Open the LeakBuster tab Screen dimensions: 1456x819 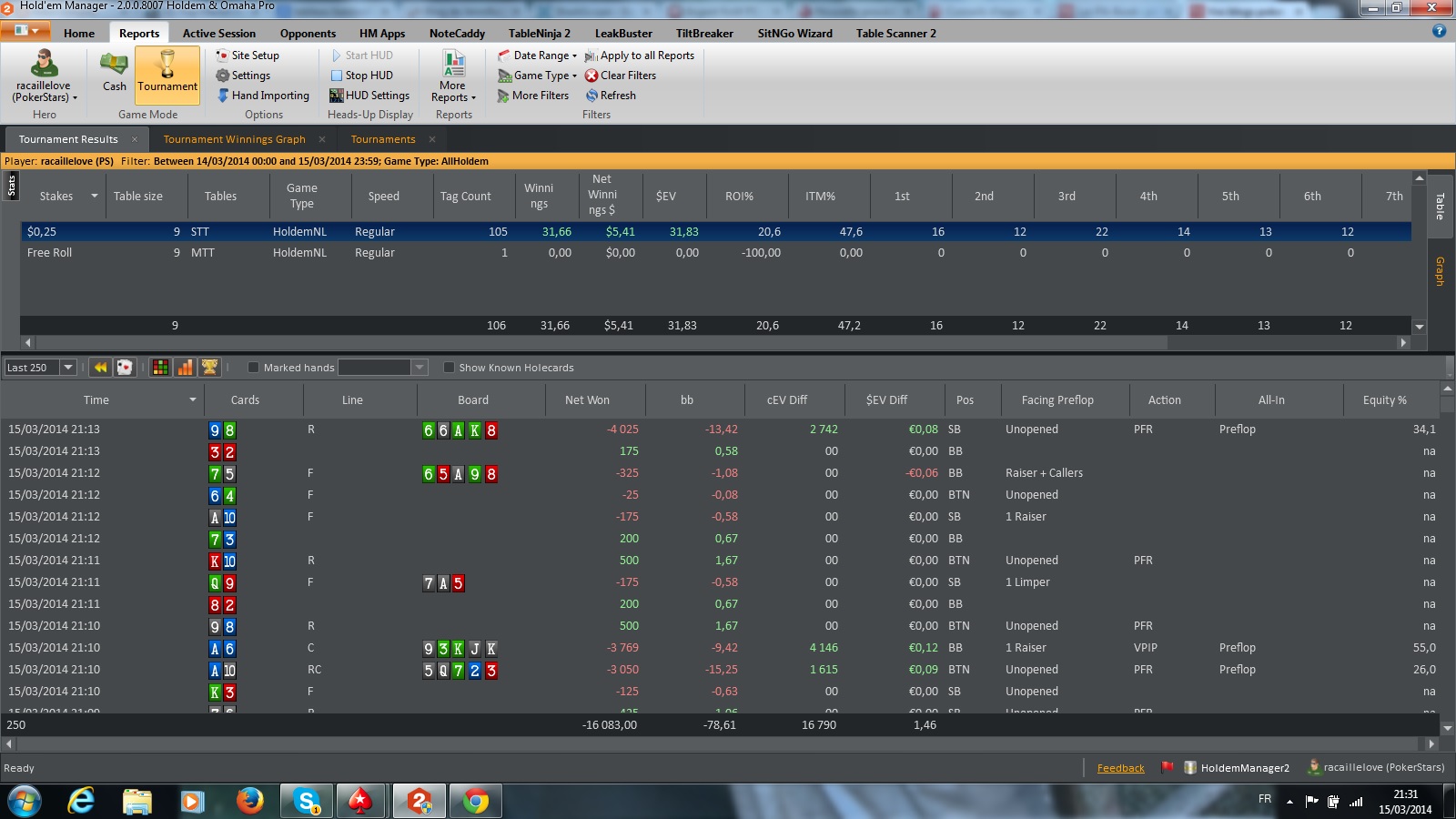coord(623,33)
